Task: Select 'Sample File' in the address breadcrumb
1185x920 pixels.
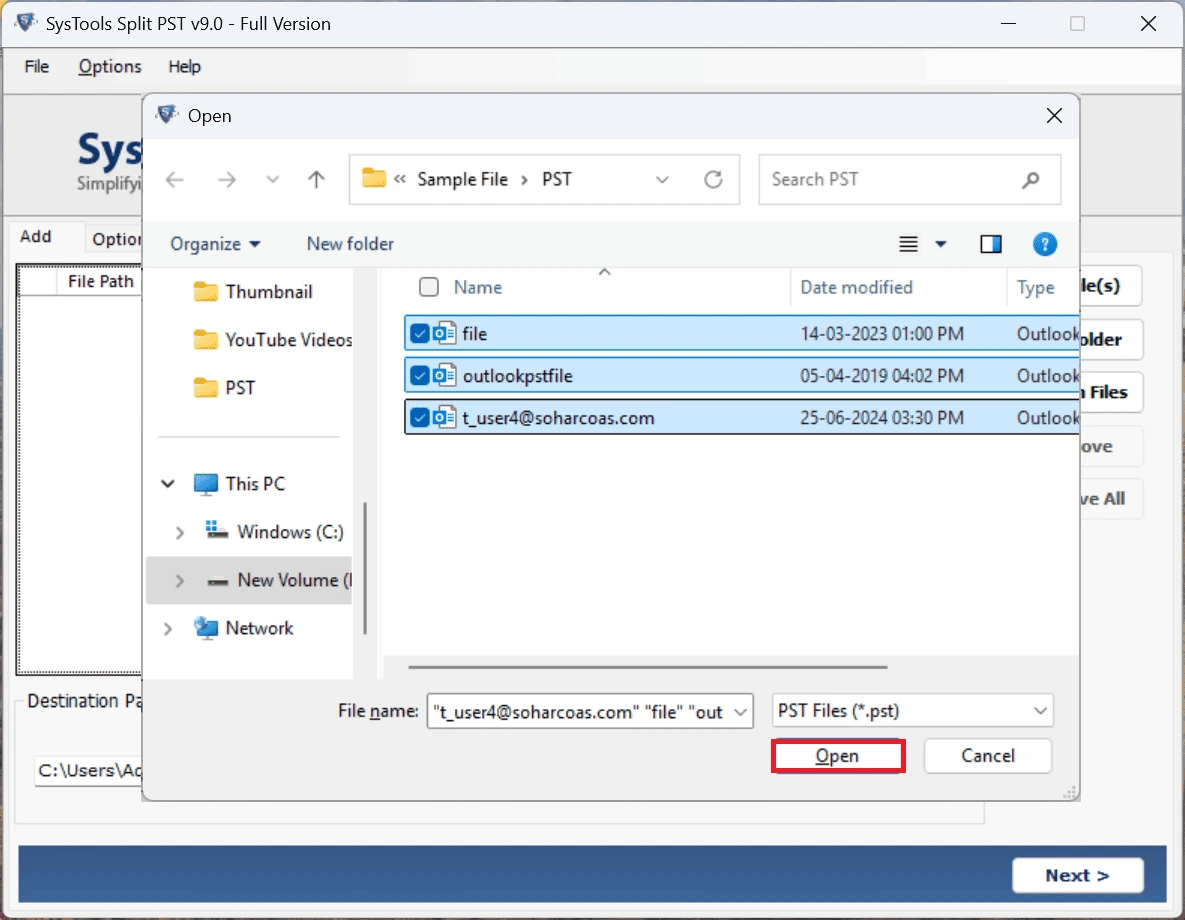Action: (463, 179)
